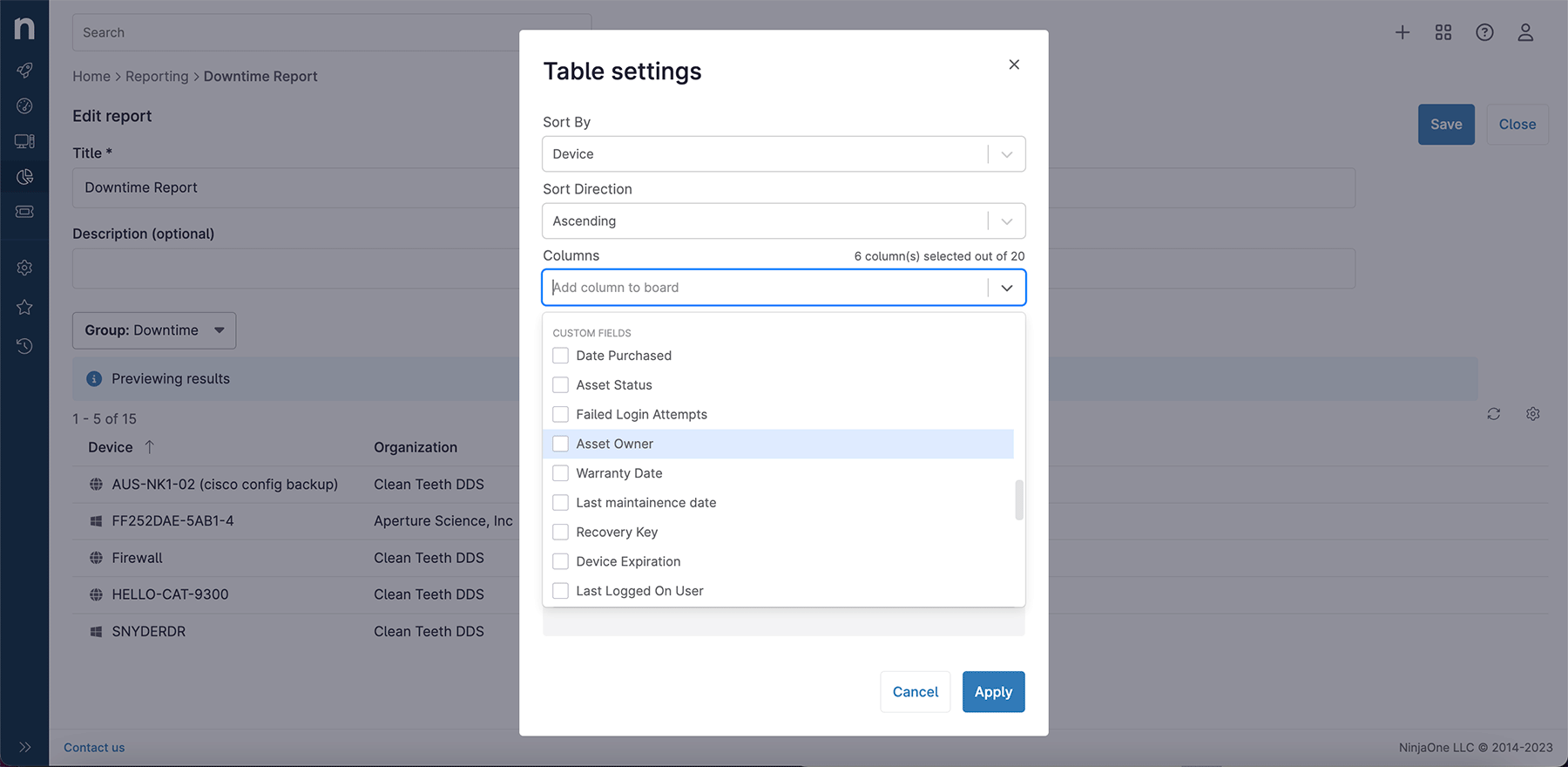The width and height of the screenshot is (1568, 767).
Task: Open the Reporting pie chart icon
Action: (24, 177)
